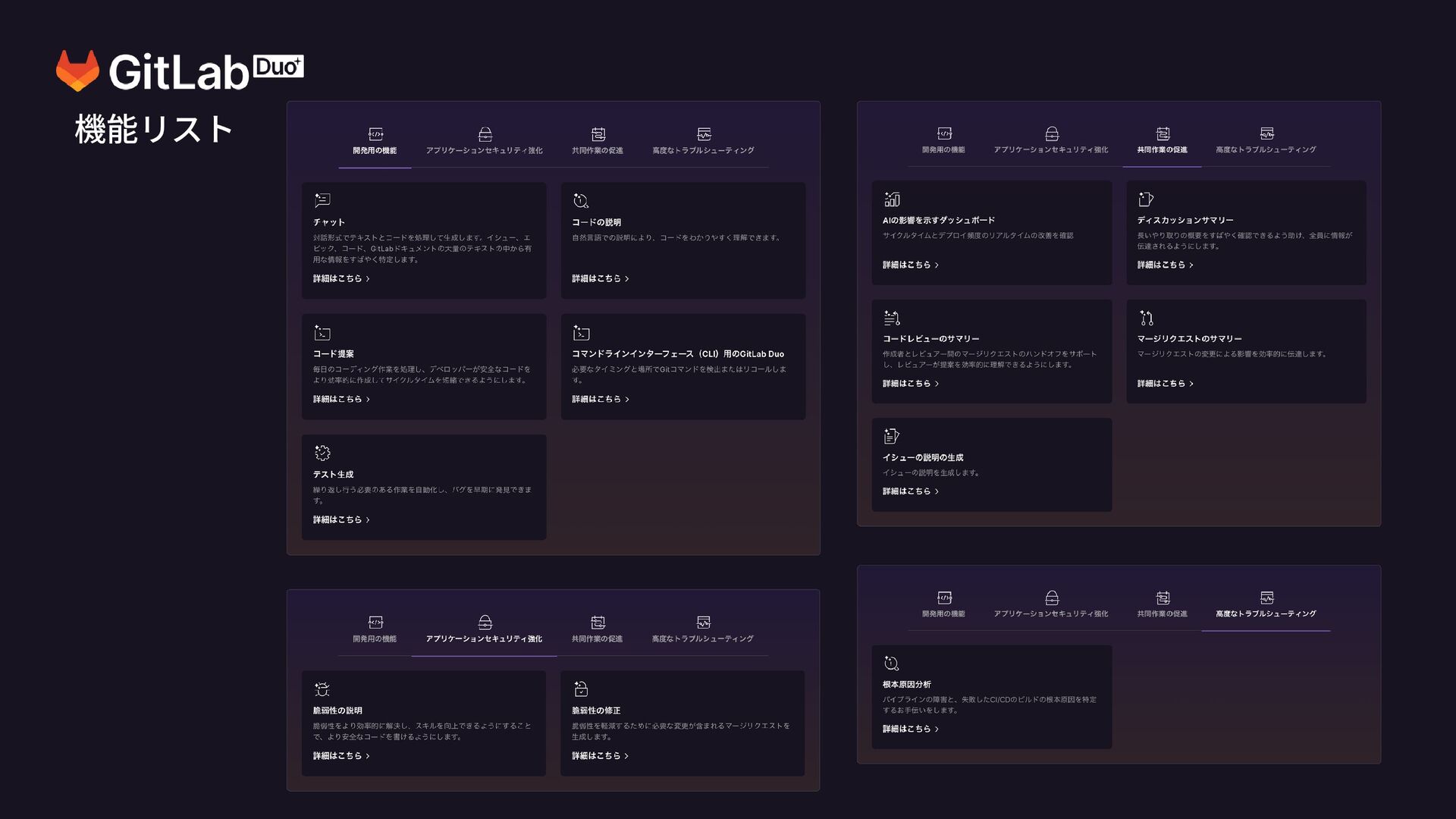Viewport: 1456px width, 819px height.
Task: Open 詳細はこちら link on the テスト生成 card
Action: pyautogui.click(x=341, y=520)
